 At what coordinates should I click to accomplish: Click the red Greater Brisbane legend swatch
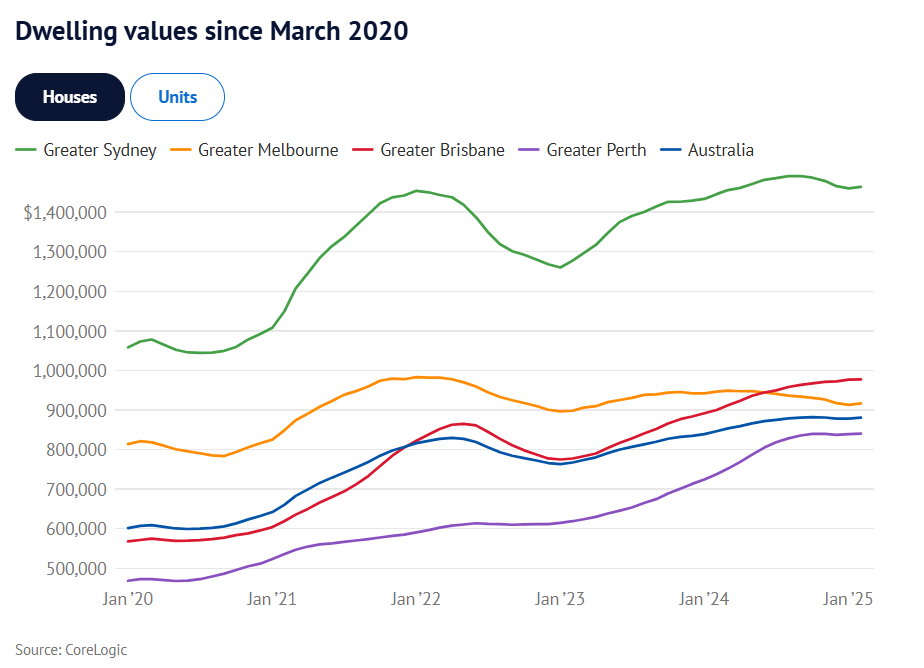(364, 150)
